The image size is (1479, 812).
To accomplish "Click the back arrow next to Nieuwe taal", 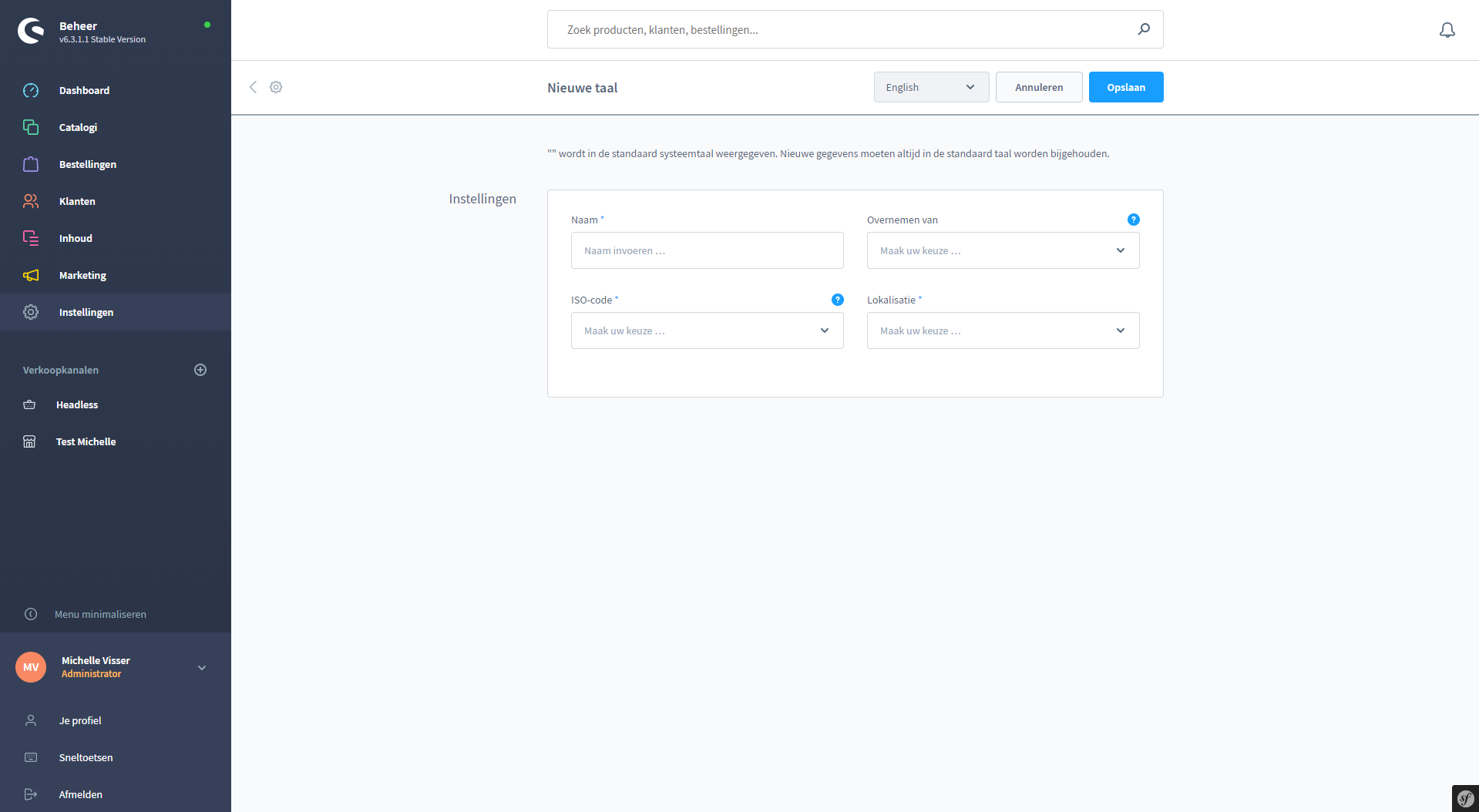I will pyautogui.click(x=253, y=87).
